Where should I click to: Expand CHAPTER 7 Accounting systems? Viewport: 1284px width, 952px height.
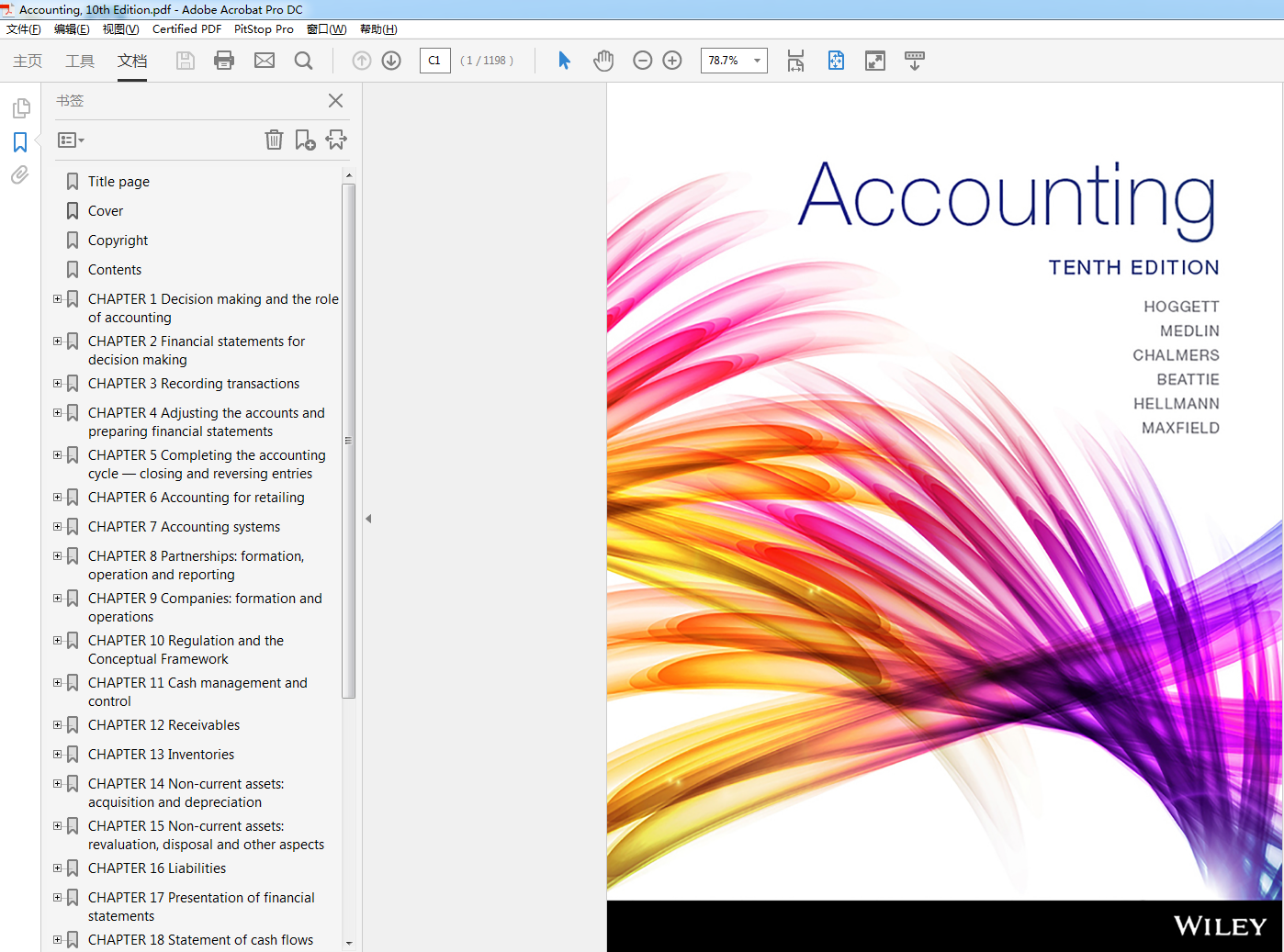coord(58,527)
